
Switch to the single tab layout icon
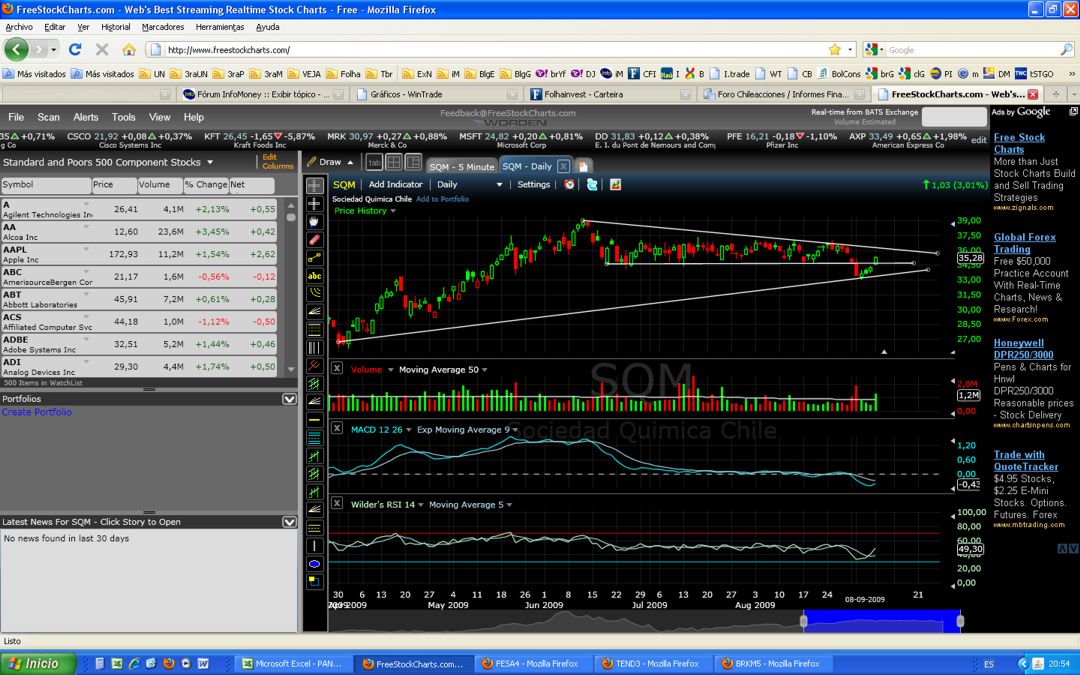coord(374,163)
